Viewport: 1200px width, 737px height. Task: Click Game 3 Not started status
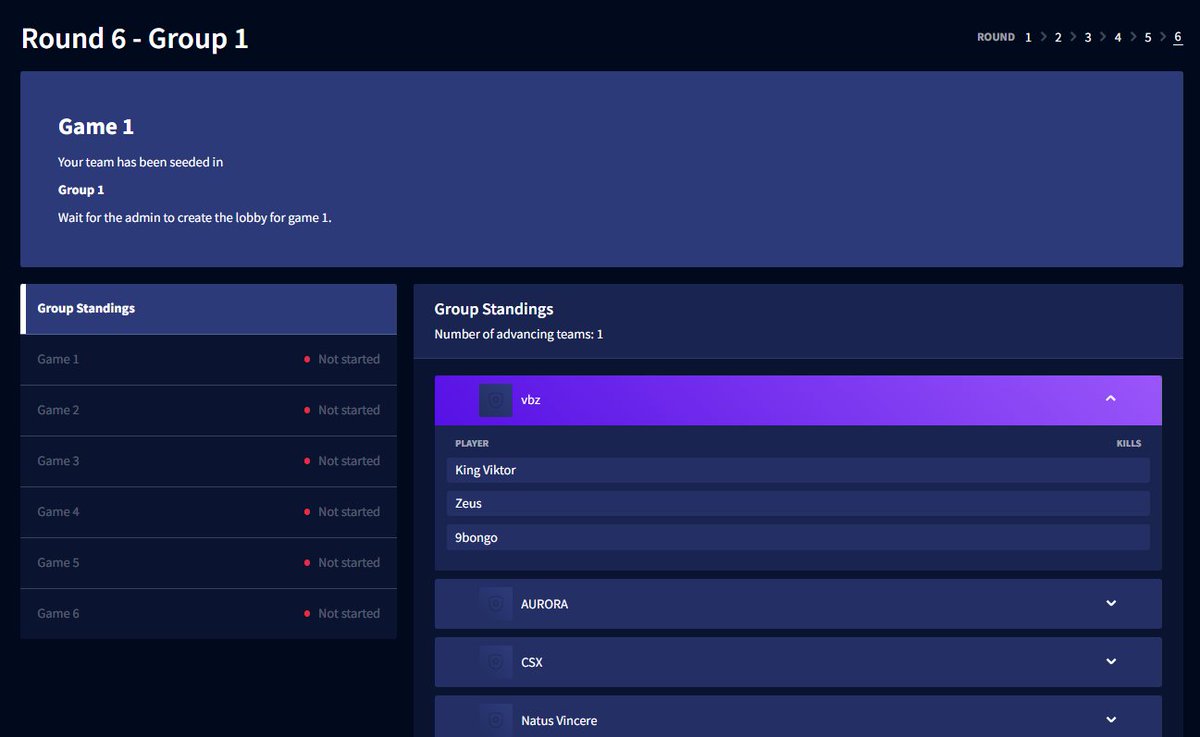(x=341, y=461)
